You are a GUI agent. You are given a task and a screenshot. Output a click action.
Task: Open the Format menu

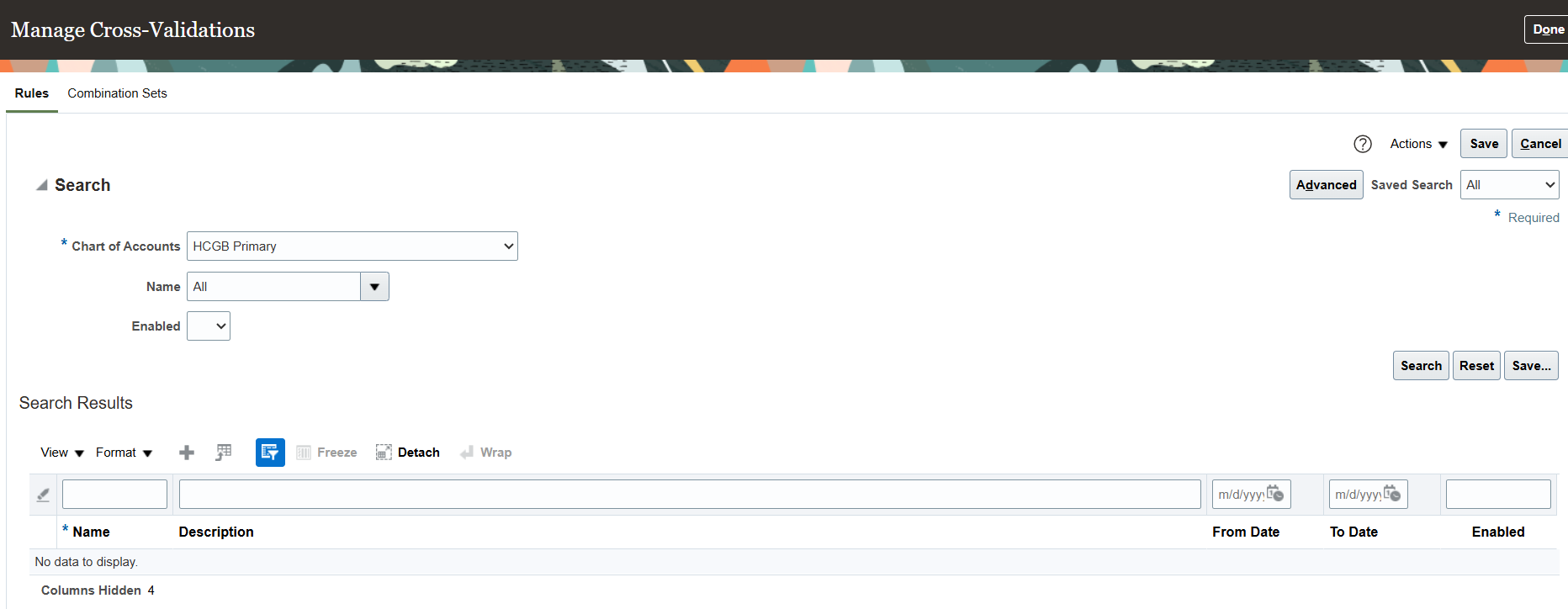coord(124,453)
